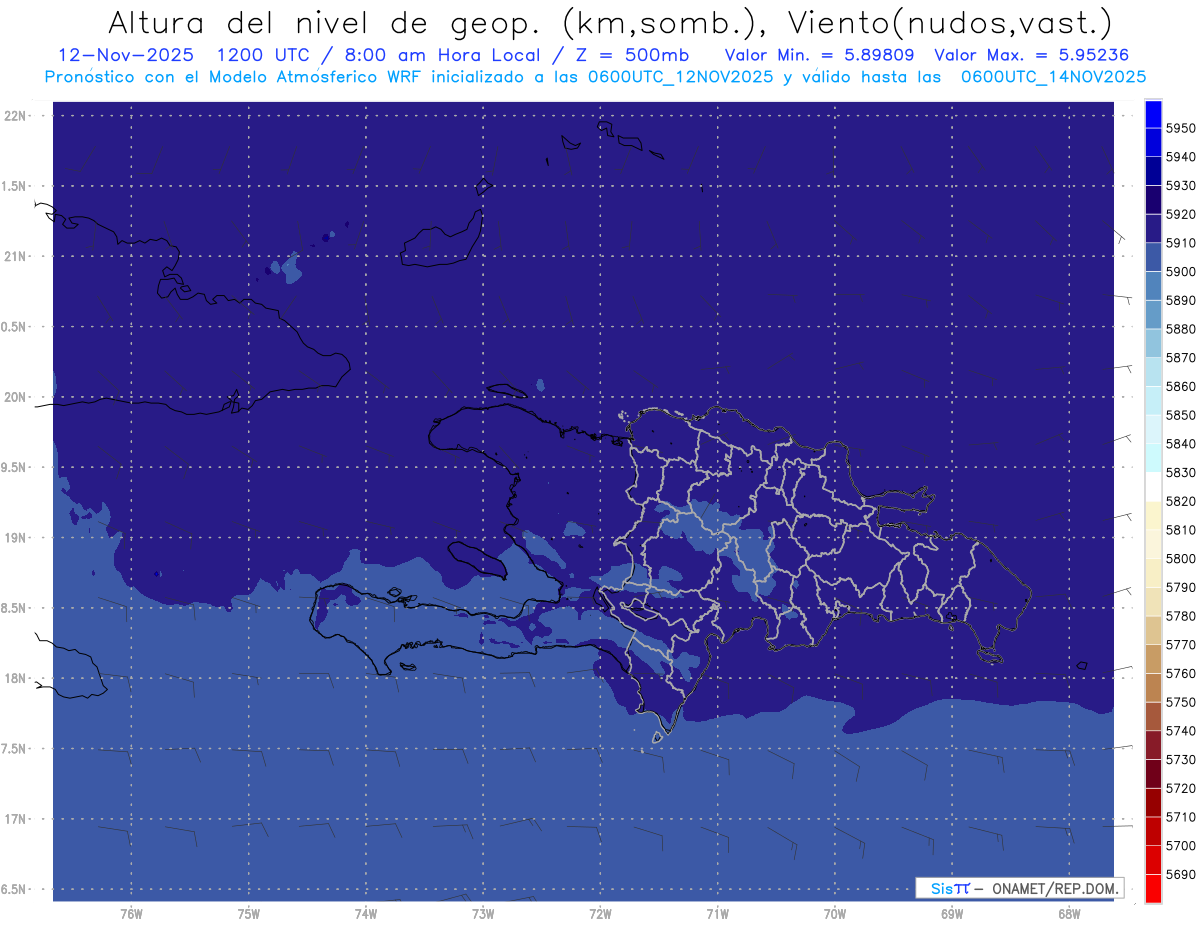Pick the legend swatch between 5760 and 5770
The image size is (1200, 927).
(1153, 659)
